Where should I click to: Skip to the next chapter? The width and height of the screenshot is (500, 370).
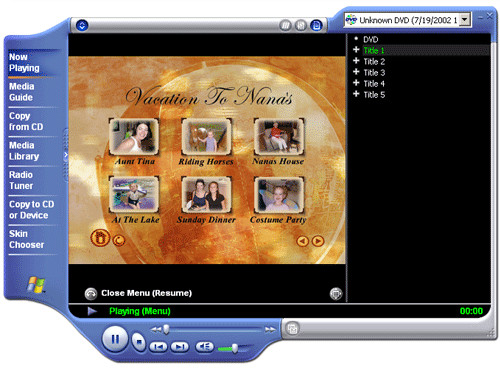[x=179, y=347]
